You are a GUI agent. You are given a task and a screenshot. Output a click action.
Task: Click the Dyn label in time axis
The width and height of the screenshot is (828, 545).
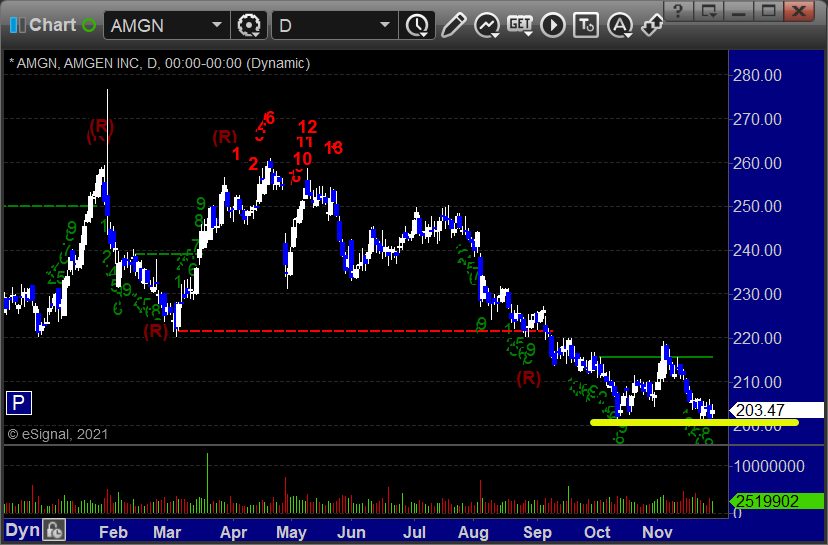22,530
